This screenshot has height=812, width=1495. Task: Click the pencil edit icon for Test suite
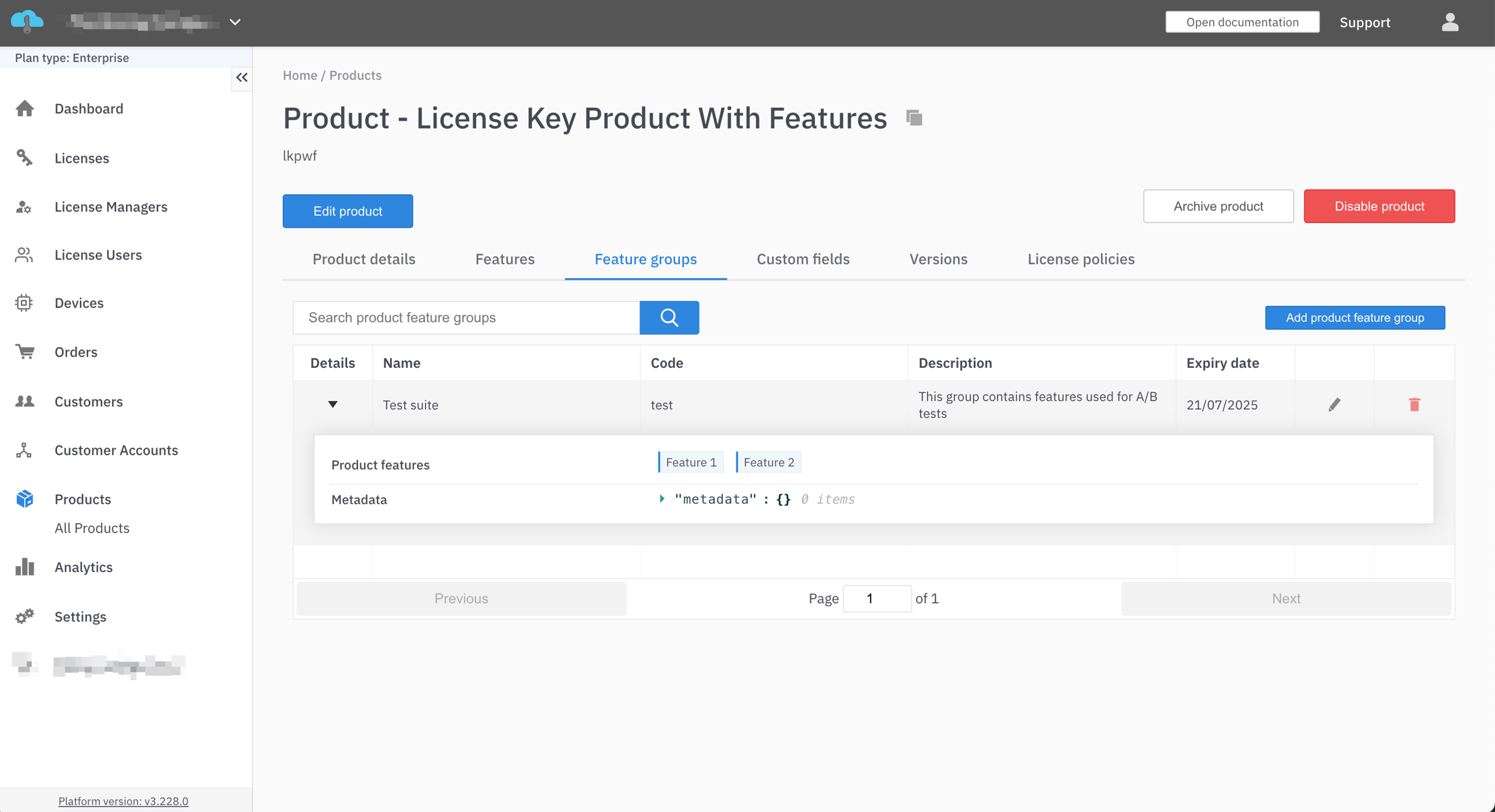point(1334,405)
